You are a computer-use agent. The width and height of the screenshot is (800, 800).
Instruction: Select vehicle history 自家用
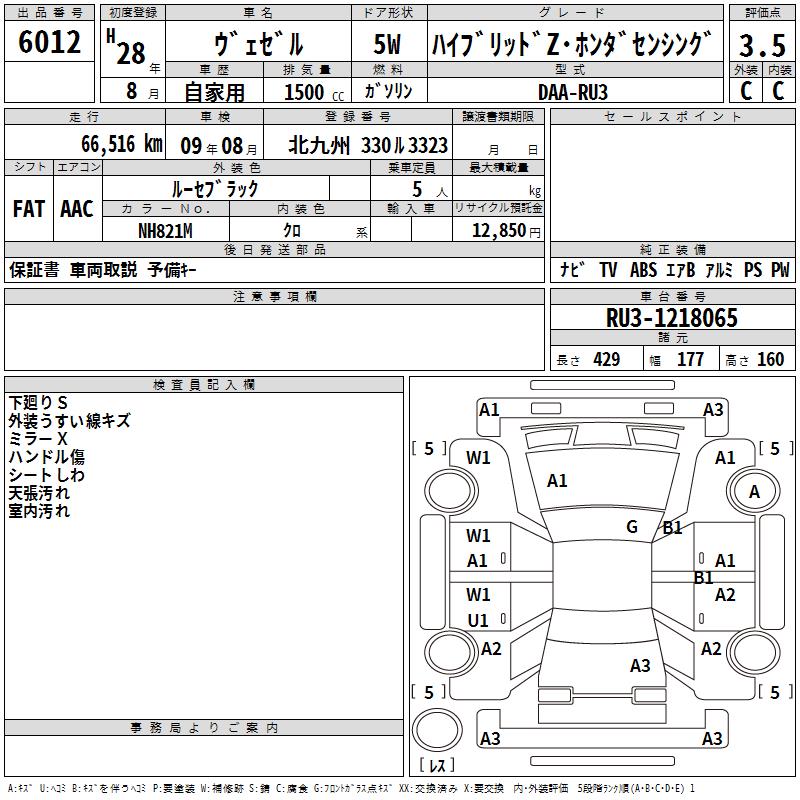(x=214, y=92)
